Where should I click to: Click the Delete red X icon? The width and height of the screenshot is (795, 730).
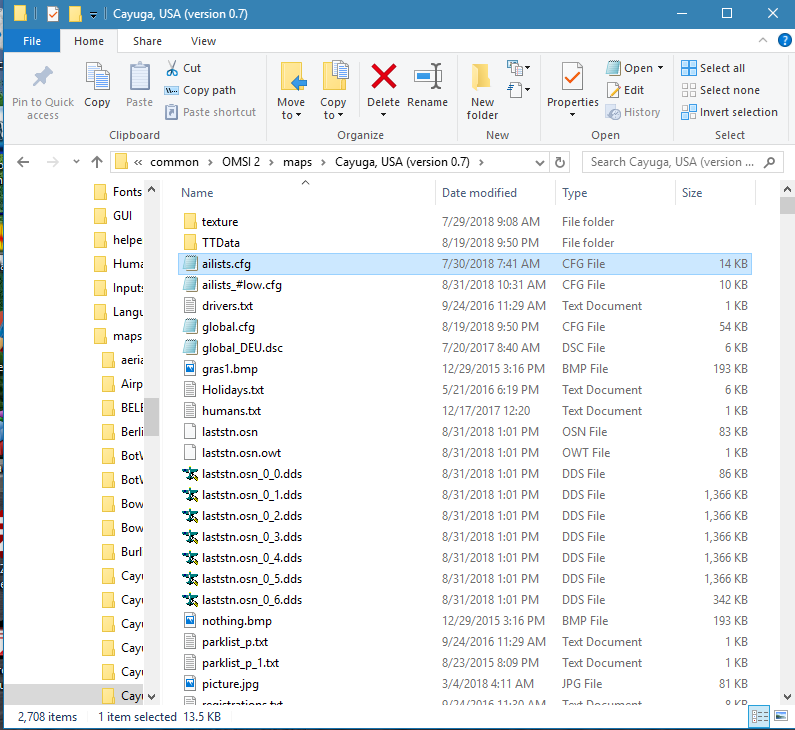coord(383,78)
